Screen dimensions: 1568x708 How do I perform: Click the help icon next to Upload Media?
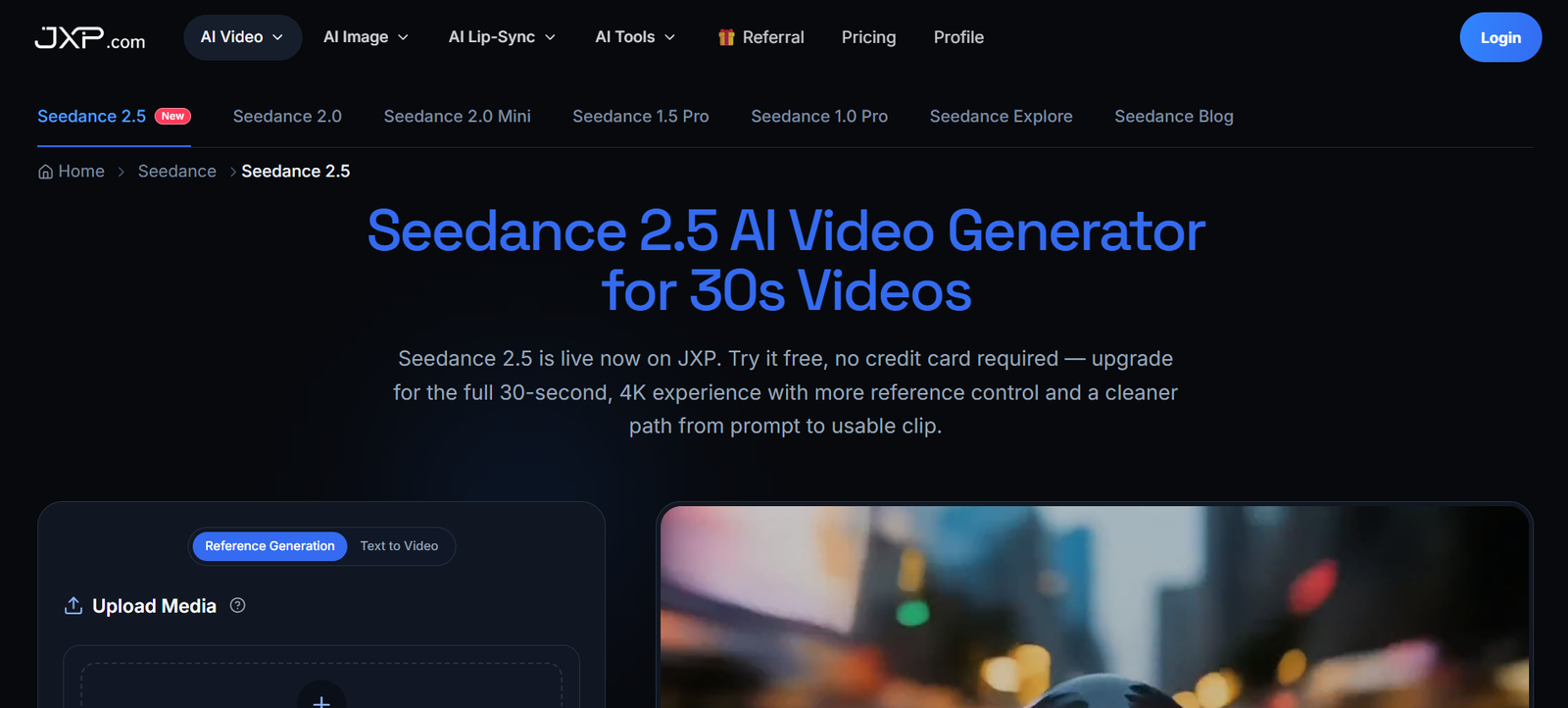click(x=237, y=605)
